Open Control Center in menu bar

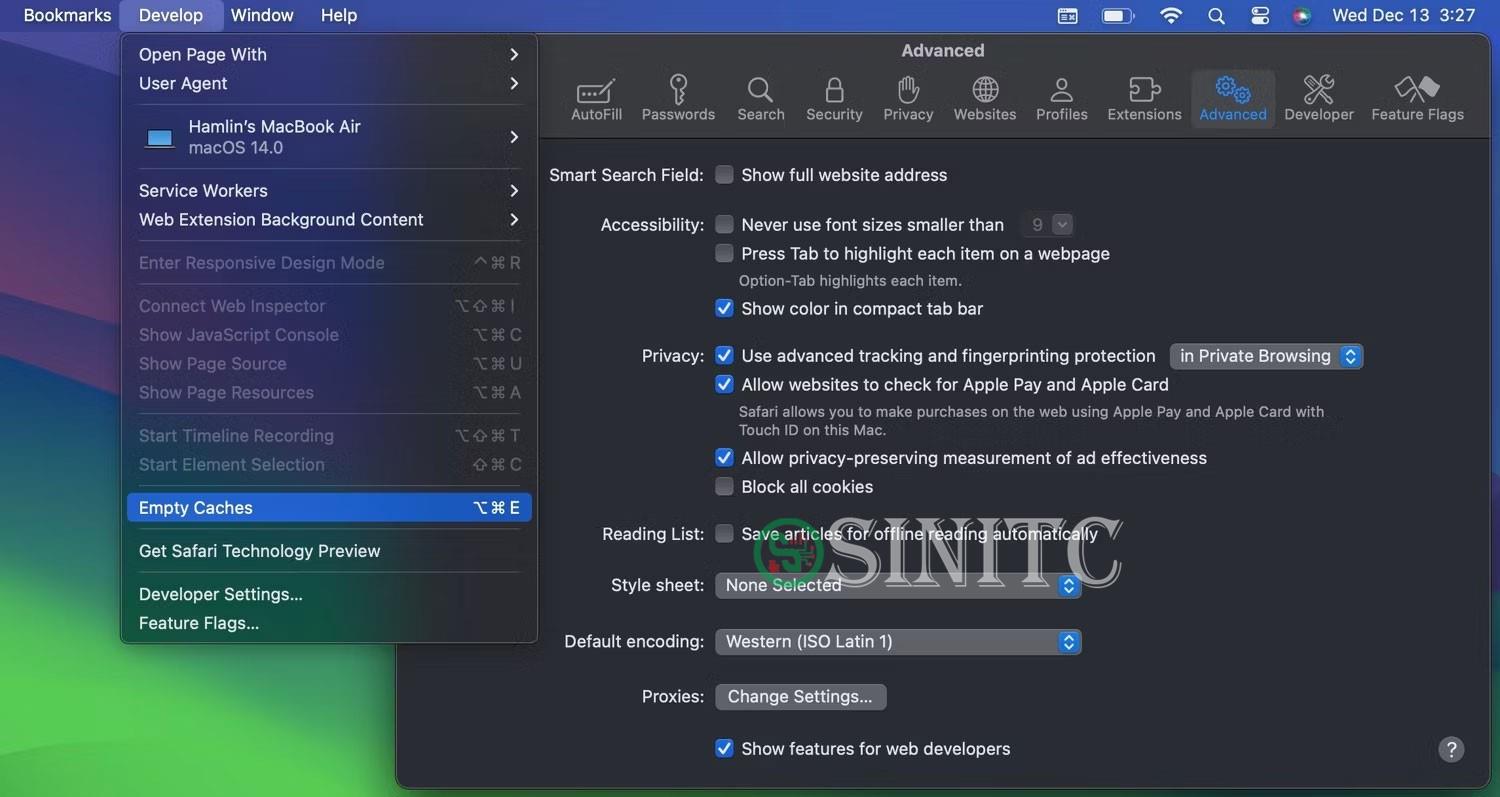click(1260, 15)
